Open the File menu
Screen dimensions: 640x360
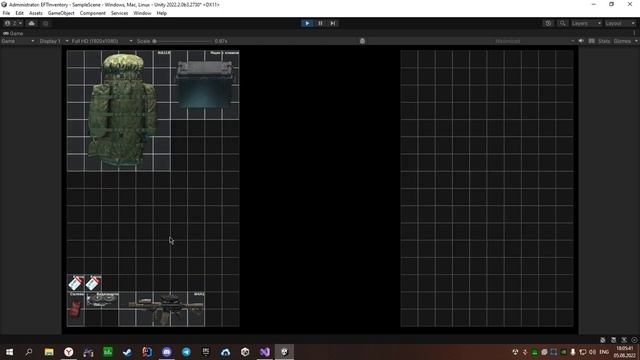[x=7, y=13]
